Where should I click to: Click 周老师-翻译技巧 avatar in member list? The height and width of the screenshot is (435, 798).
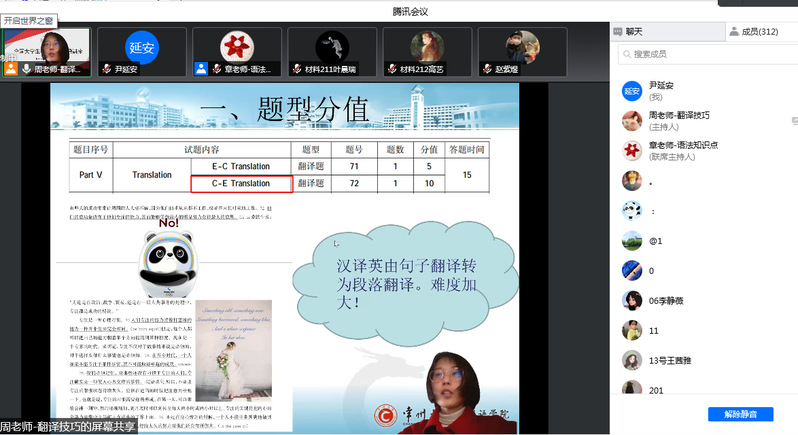[x=632, y=121]
